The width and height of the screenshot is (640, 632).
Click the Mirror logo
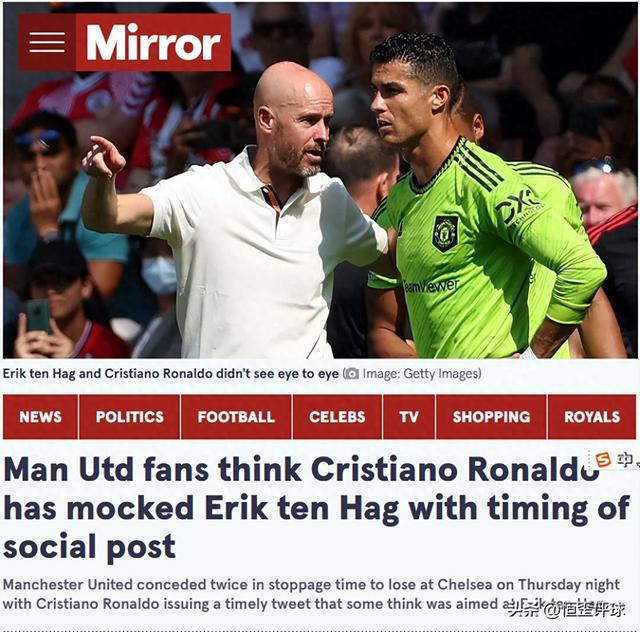coord(153,42)
